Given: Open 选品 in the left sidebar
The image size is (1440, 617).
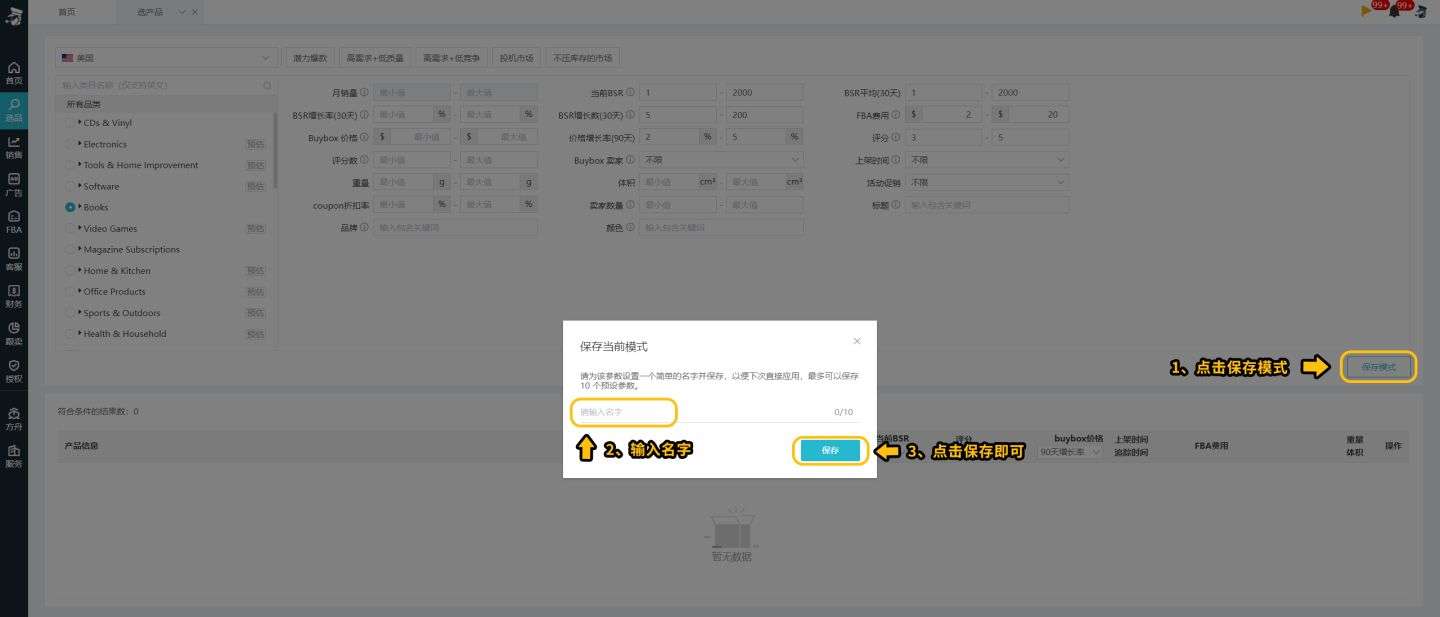Looking at the screenshot, I should tap(13, 109).
